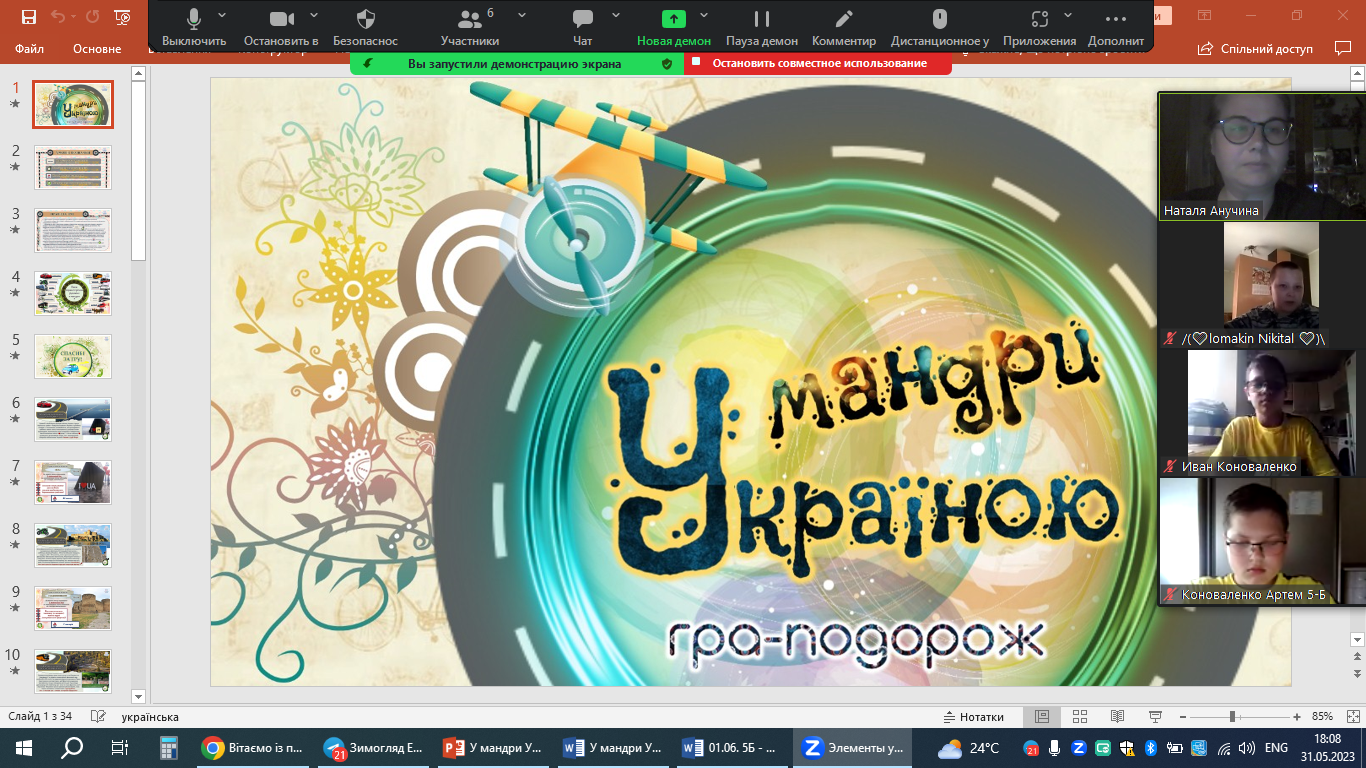Start Slide Show from status bar
This screenshot has width=1366, height=768.
(1156, 717)
